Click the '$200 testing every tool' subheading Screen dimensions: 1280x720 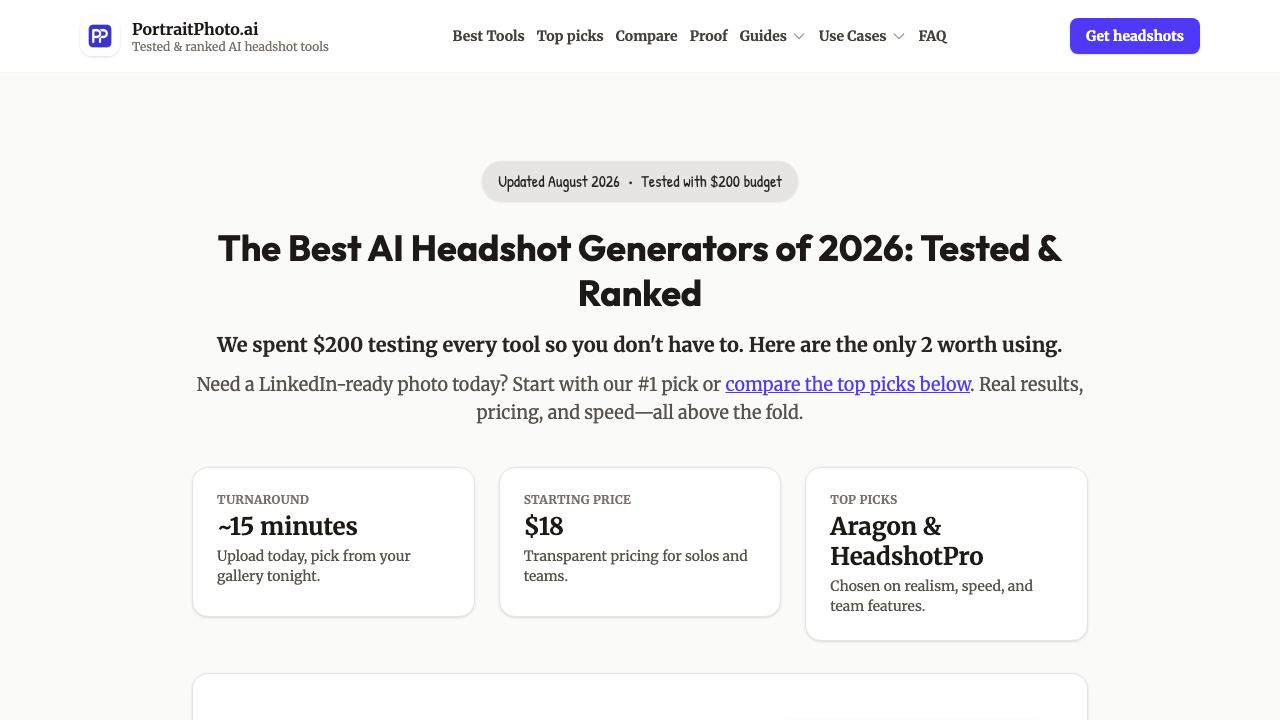pos(640,345)
